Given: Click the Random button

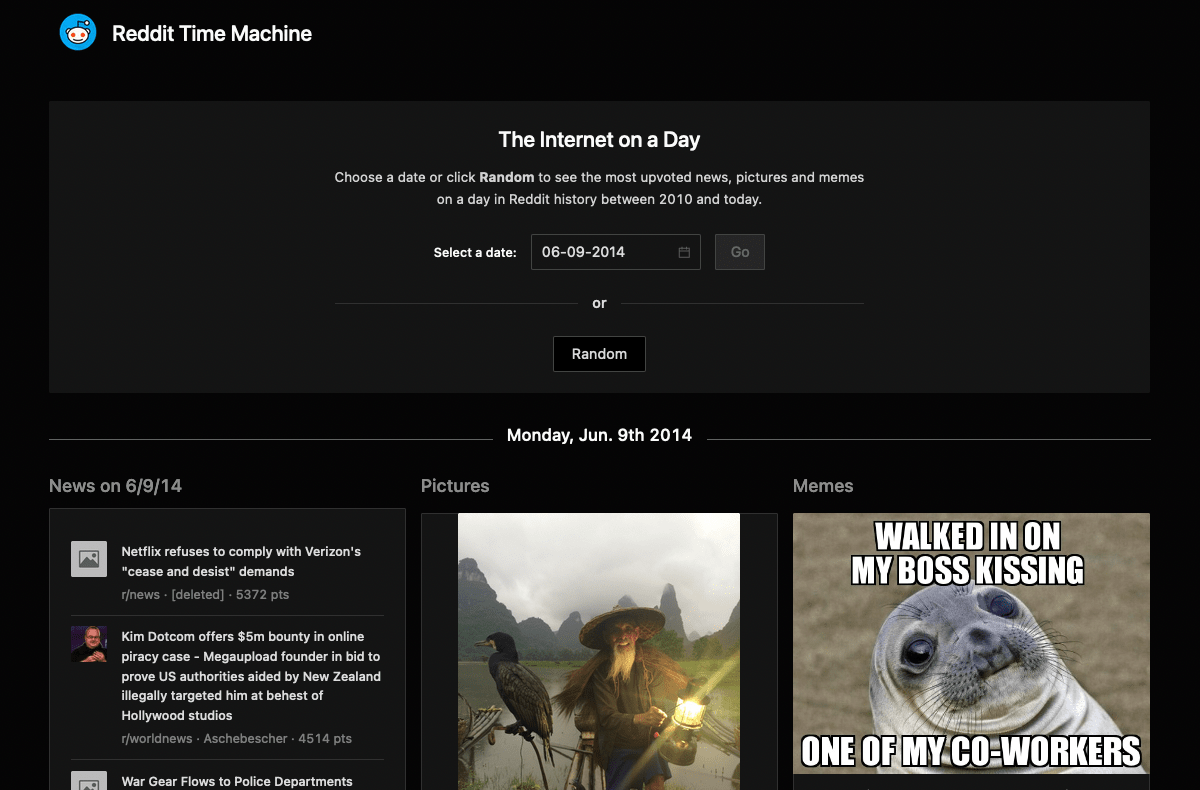Looking at the screenshot, I should 599,353.
